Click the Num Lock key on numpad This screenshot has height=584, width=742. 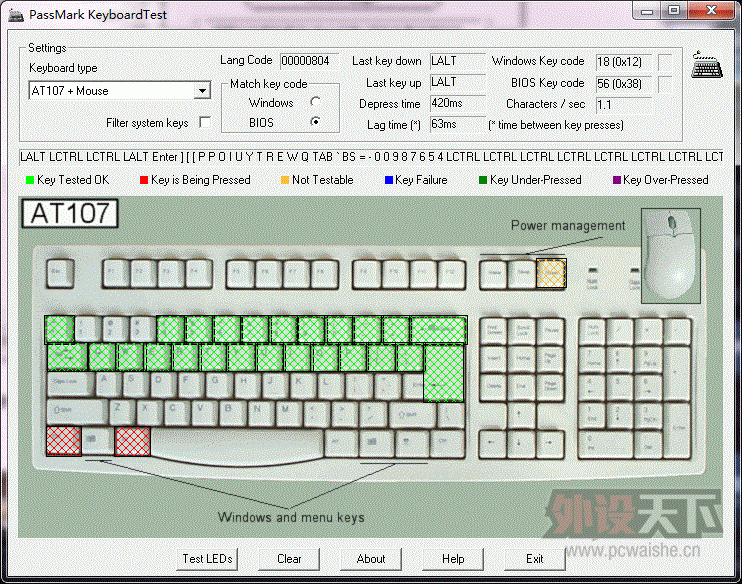593,331
